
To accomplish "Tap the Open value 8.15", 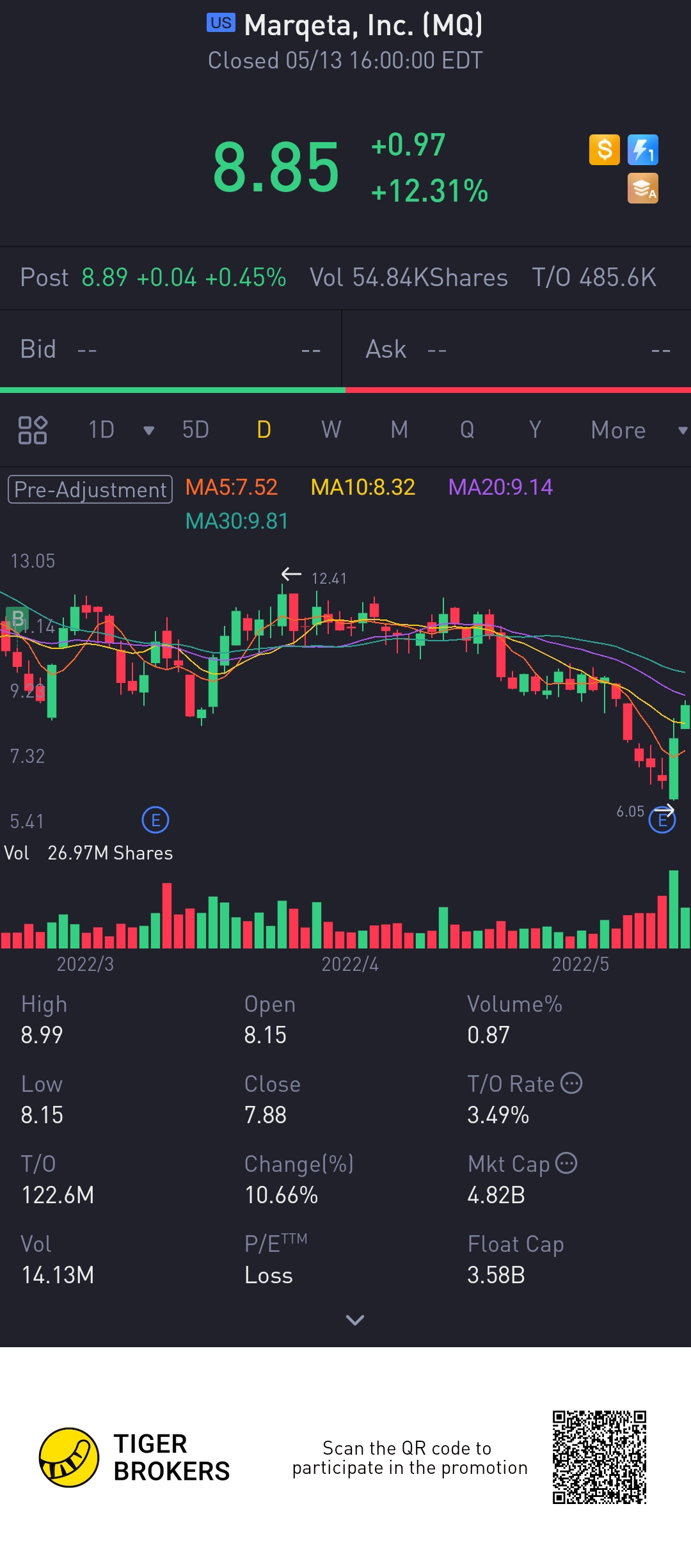I will (x=266, y=1035).
